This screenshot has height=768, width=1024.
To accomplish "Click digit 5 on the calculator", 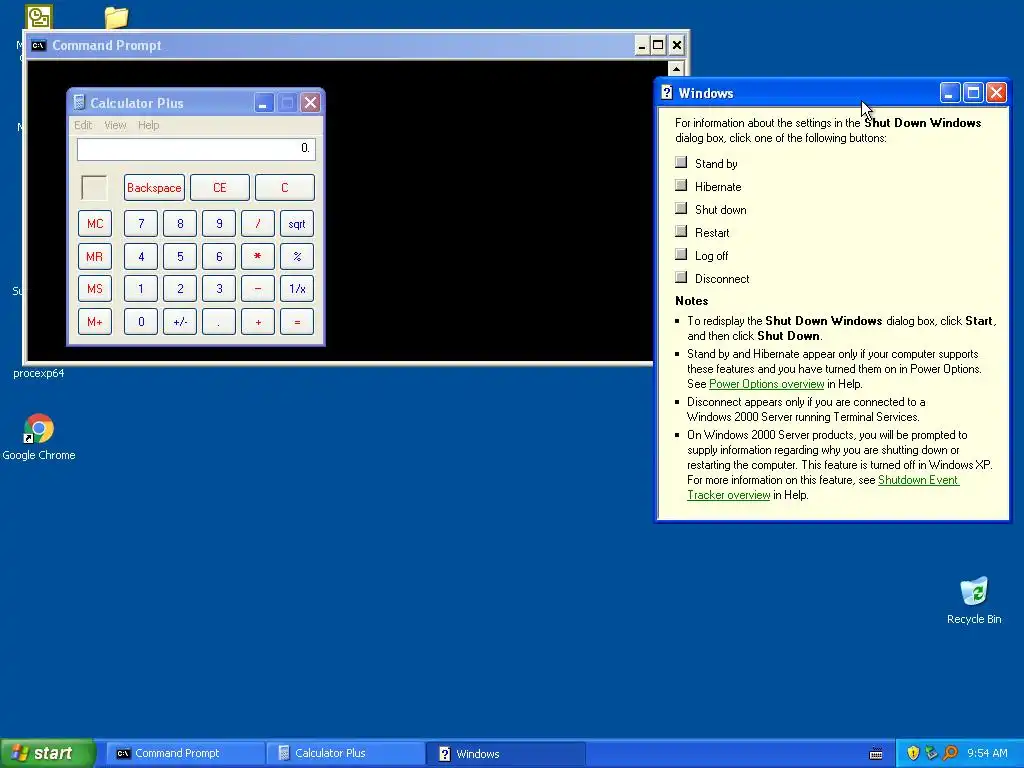I will coord(180,256).
